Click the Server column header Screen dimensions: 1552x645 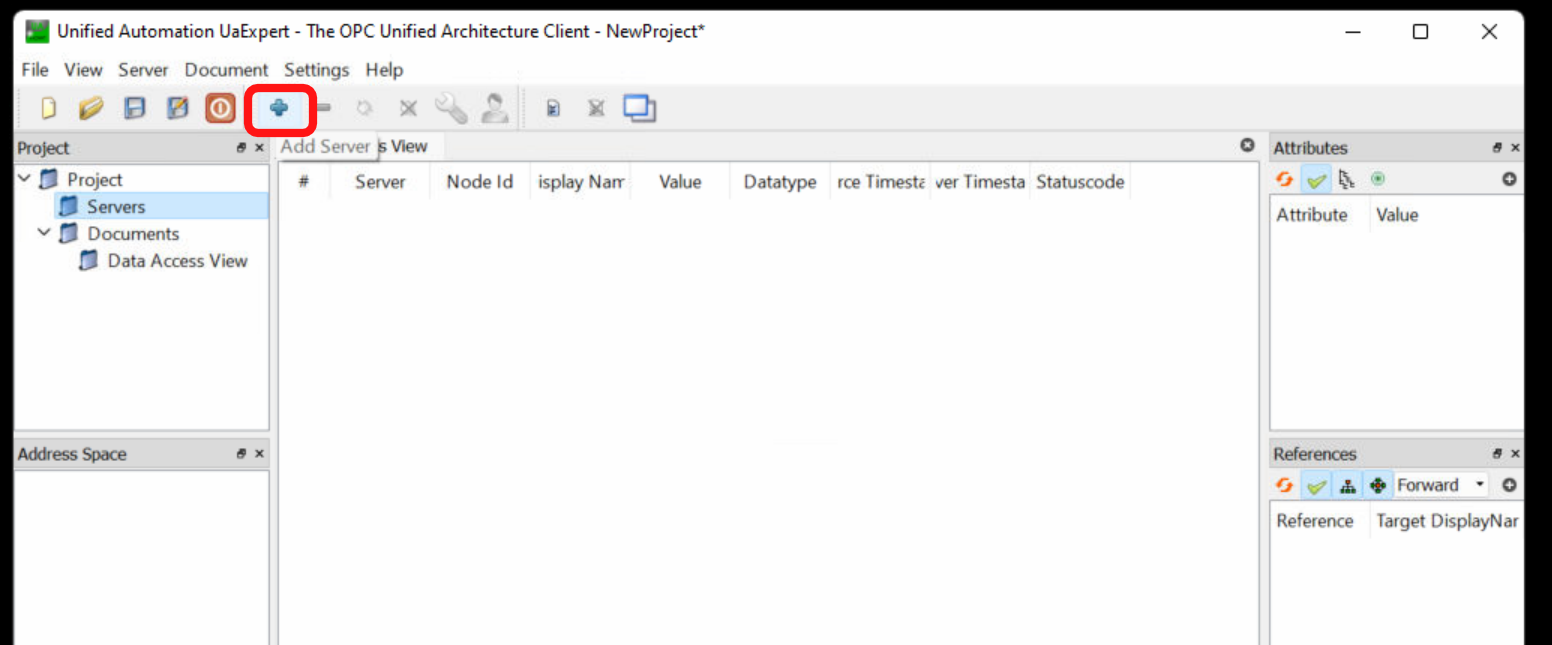pos(380,182)
